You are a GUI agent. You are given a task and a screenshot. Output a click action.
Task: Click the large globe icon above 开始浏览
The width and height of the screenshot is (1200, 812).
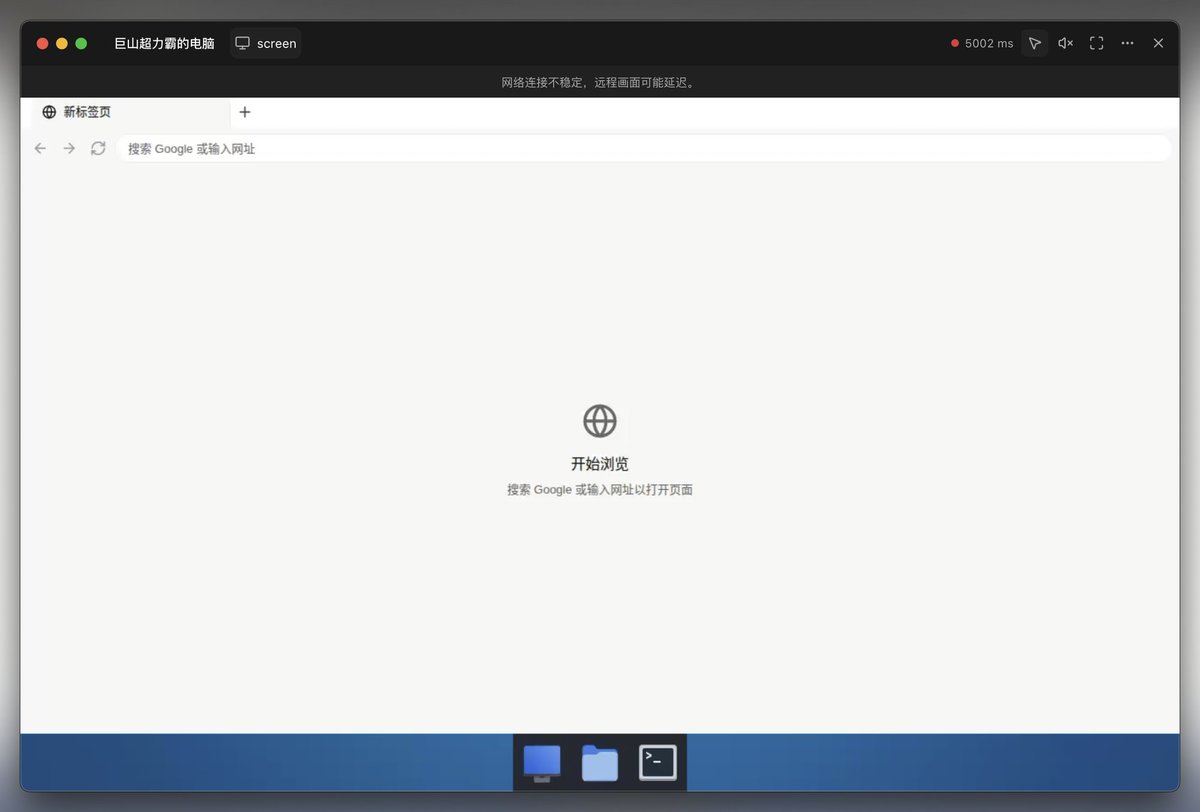(600, 421)
